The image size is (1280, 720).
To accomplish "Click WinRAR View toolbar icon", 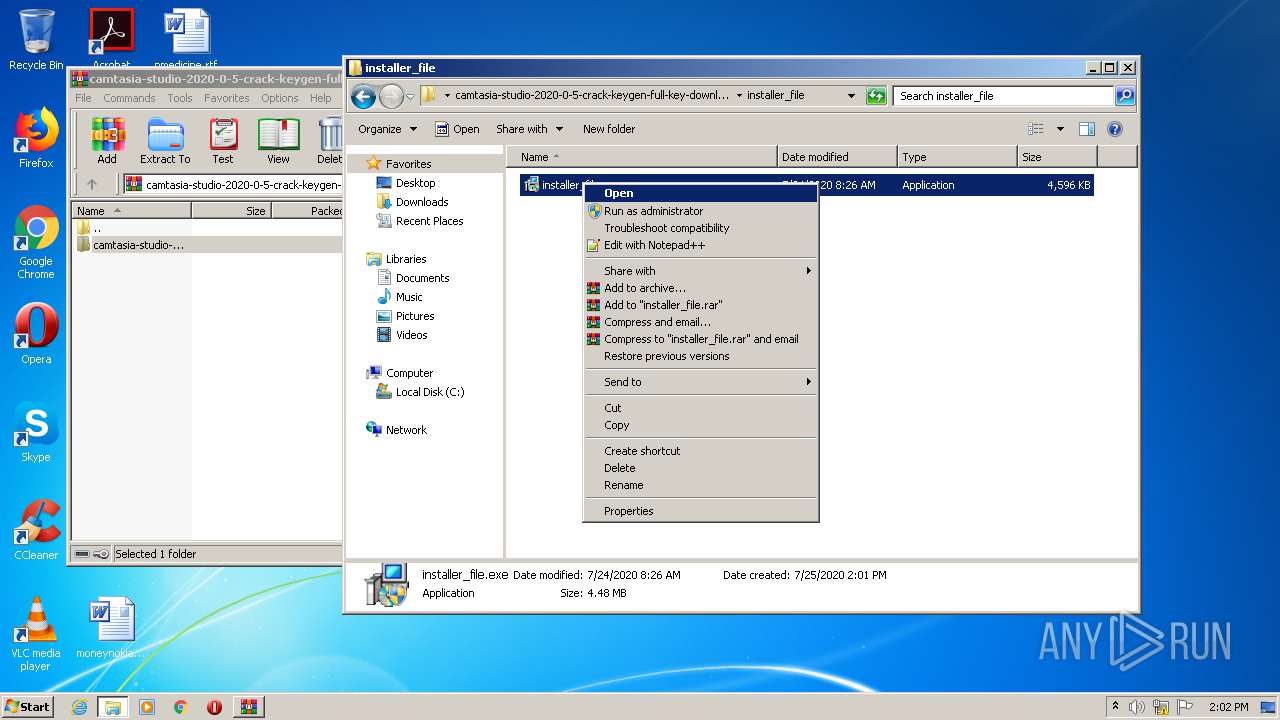I will click(x=279, y=141).
